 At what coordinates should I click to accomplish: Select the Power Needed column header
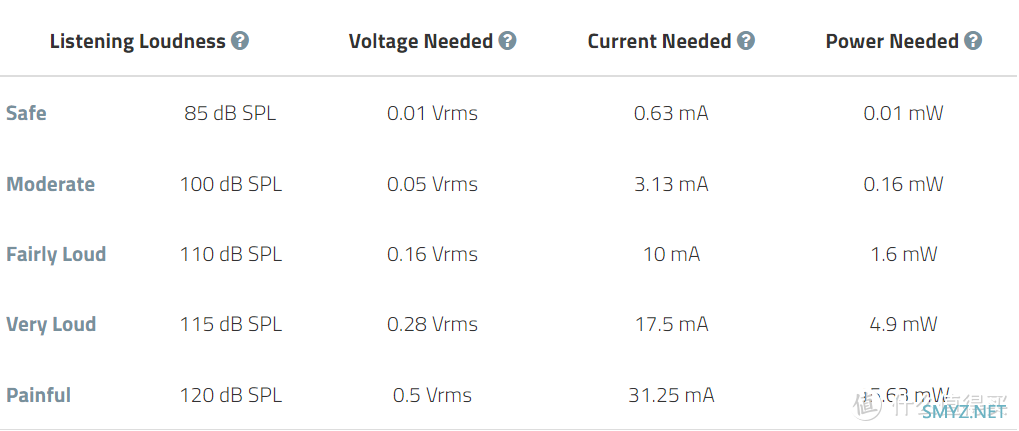click(892, 42)
